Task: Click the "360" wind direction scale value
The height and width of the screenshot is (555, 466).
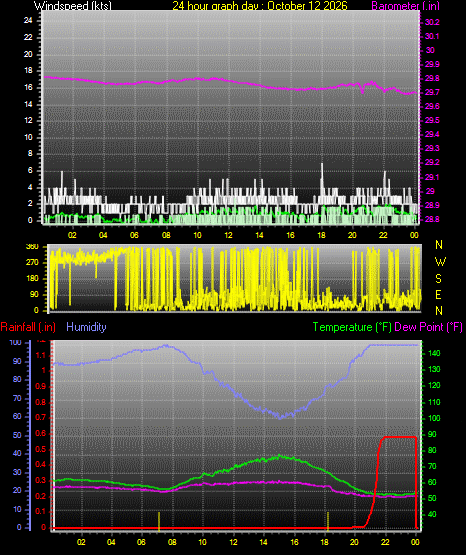Action: tap(32, 247)
